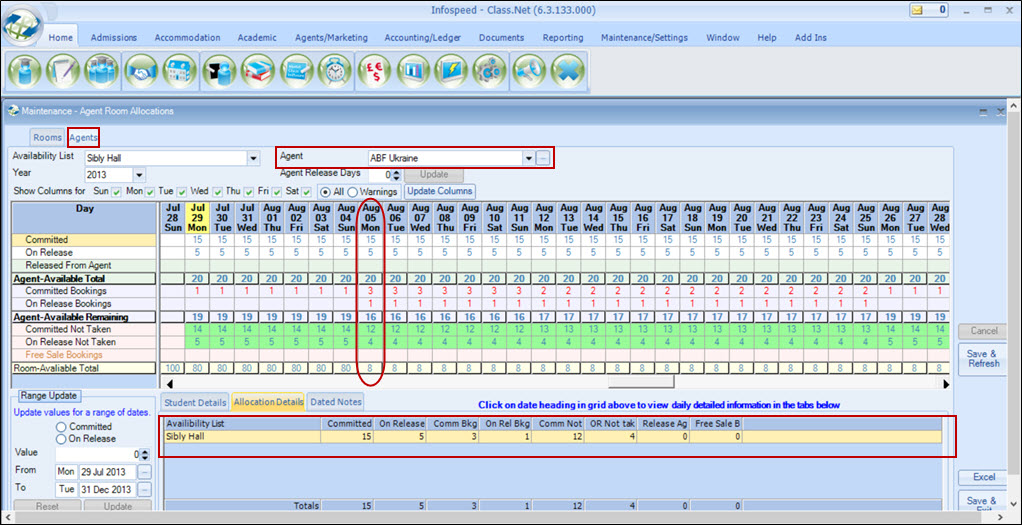
Task: Choose the On Release radio option
Action: click(x=61, y=439)
